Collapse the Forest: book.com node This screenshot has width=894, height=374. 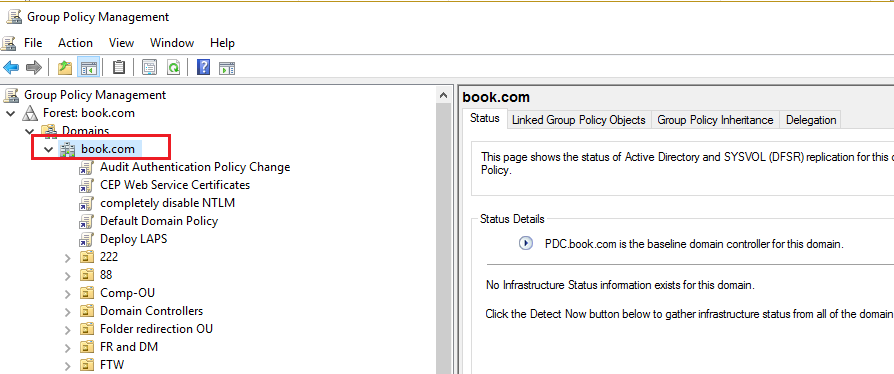point(10,113)
